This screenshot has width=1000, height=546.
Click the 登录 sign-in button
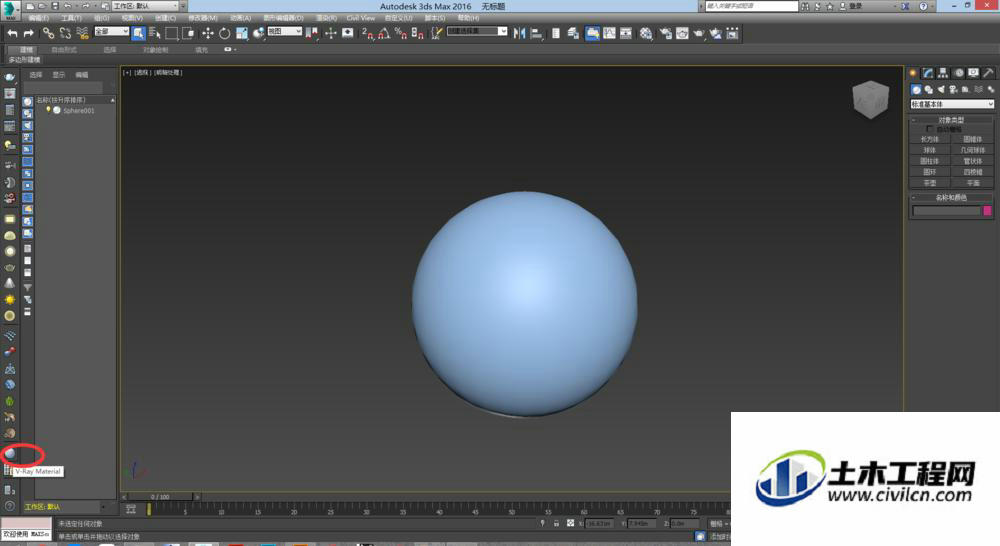[855, 6]
